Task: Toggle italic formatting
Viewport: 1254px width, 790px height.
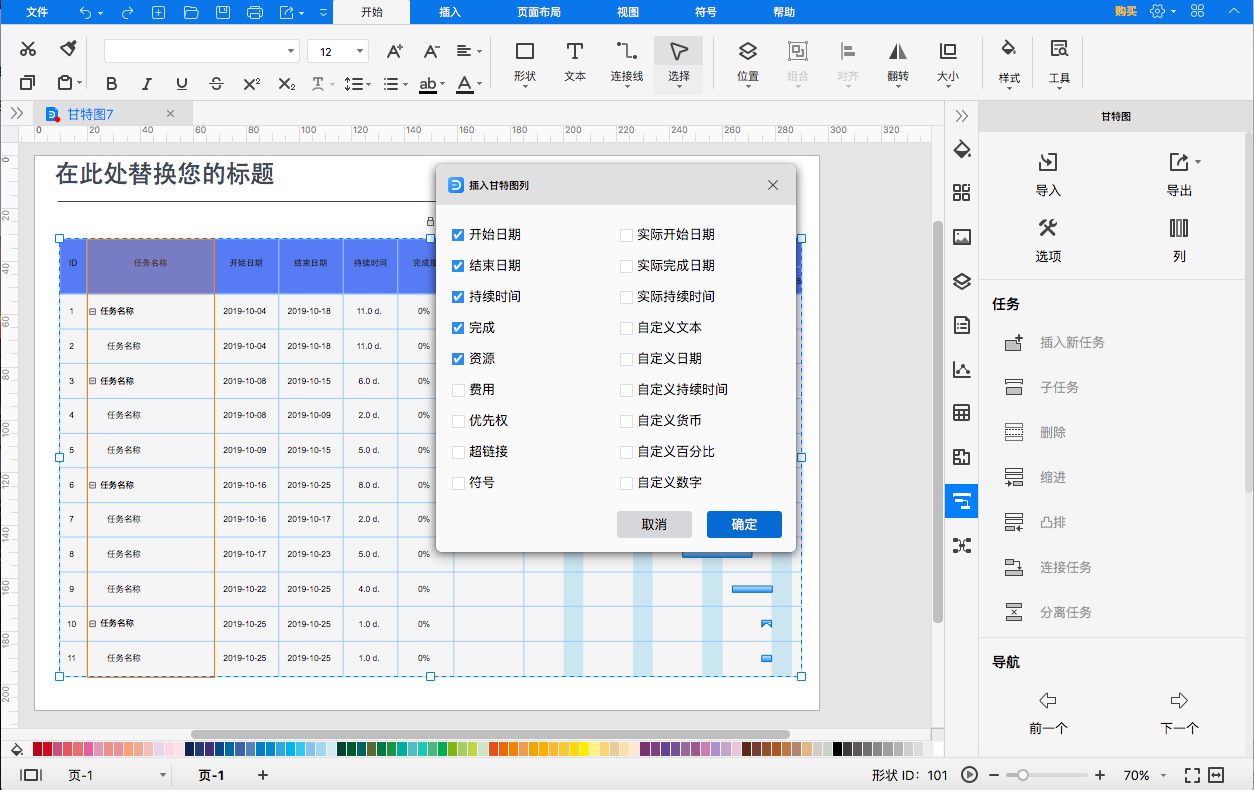Action: click(x=147, y=84)
